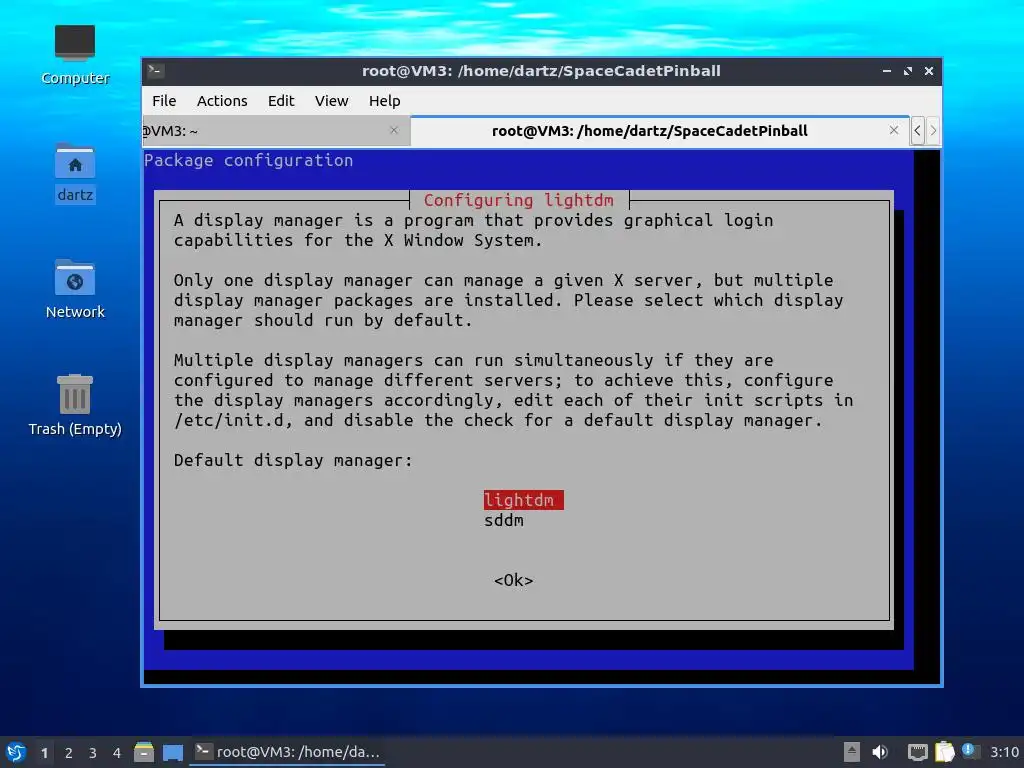Click the clock showing 3:10
Viewport: 1024px width, 768px height.
point(1004,752)
